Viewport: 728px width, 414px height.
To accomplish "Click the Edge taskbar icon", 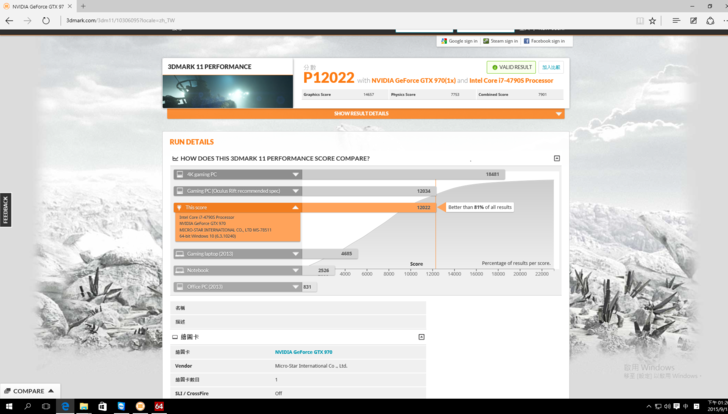I will 65,406.
